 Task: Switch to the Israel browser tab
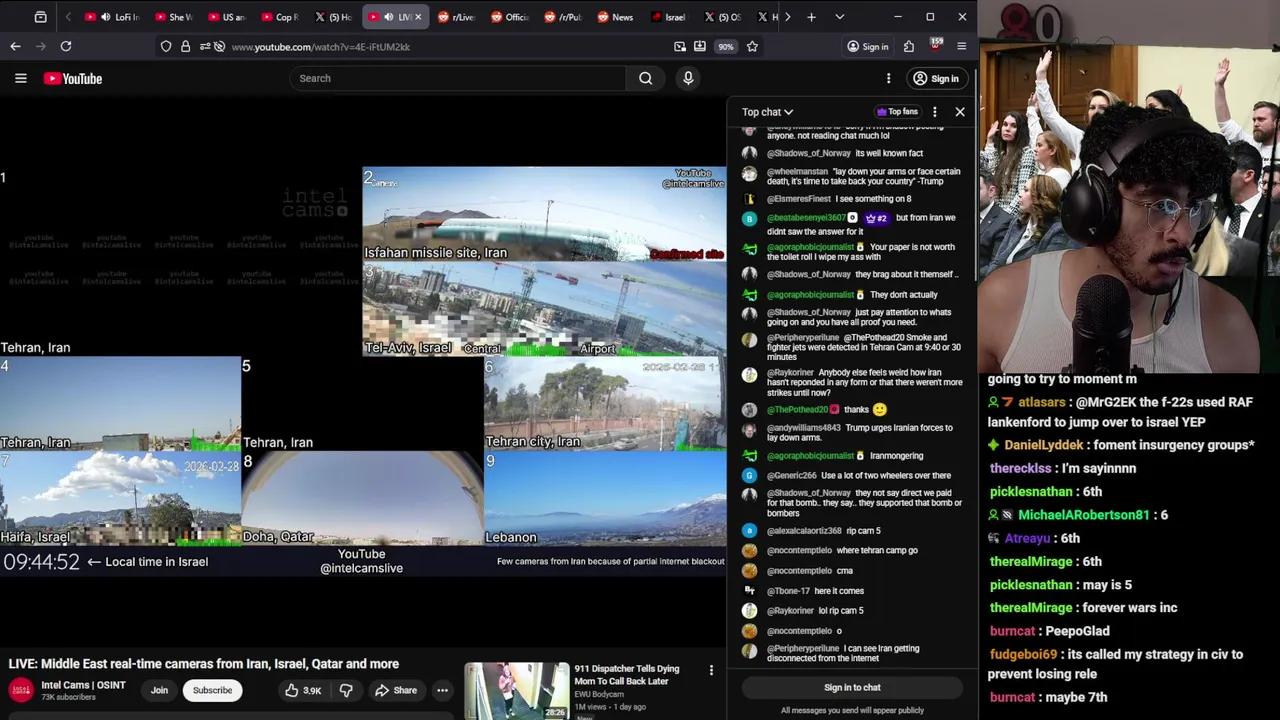coord(668,17)
